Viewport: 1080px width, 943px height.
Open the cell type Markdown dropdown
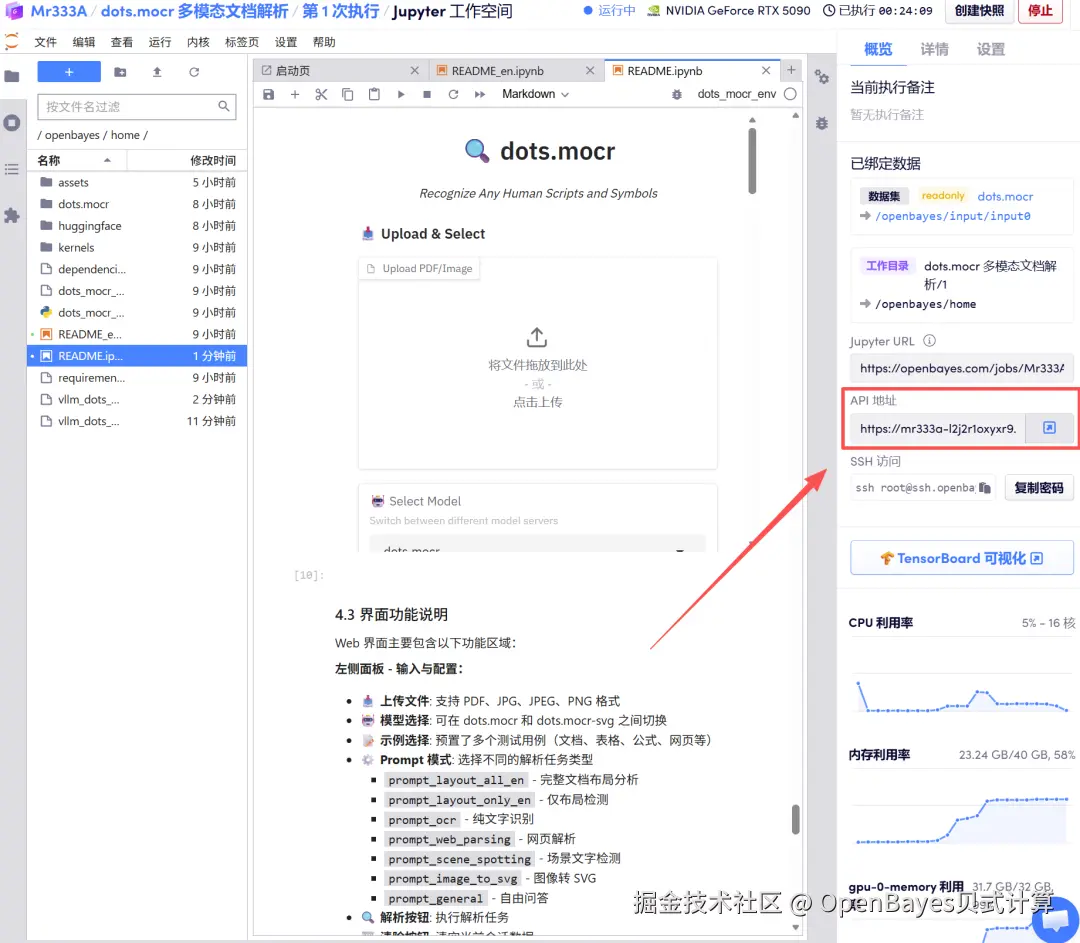tap(535, 94)
